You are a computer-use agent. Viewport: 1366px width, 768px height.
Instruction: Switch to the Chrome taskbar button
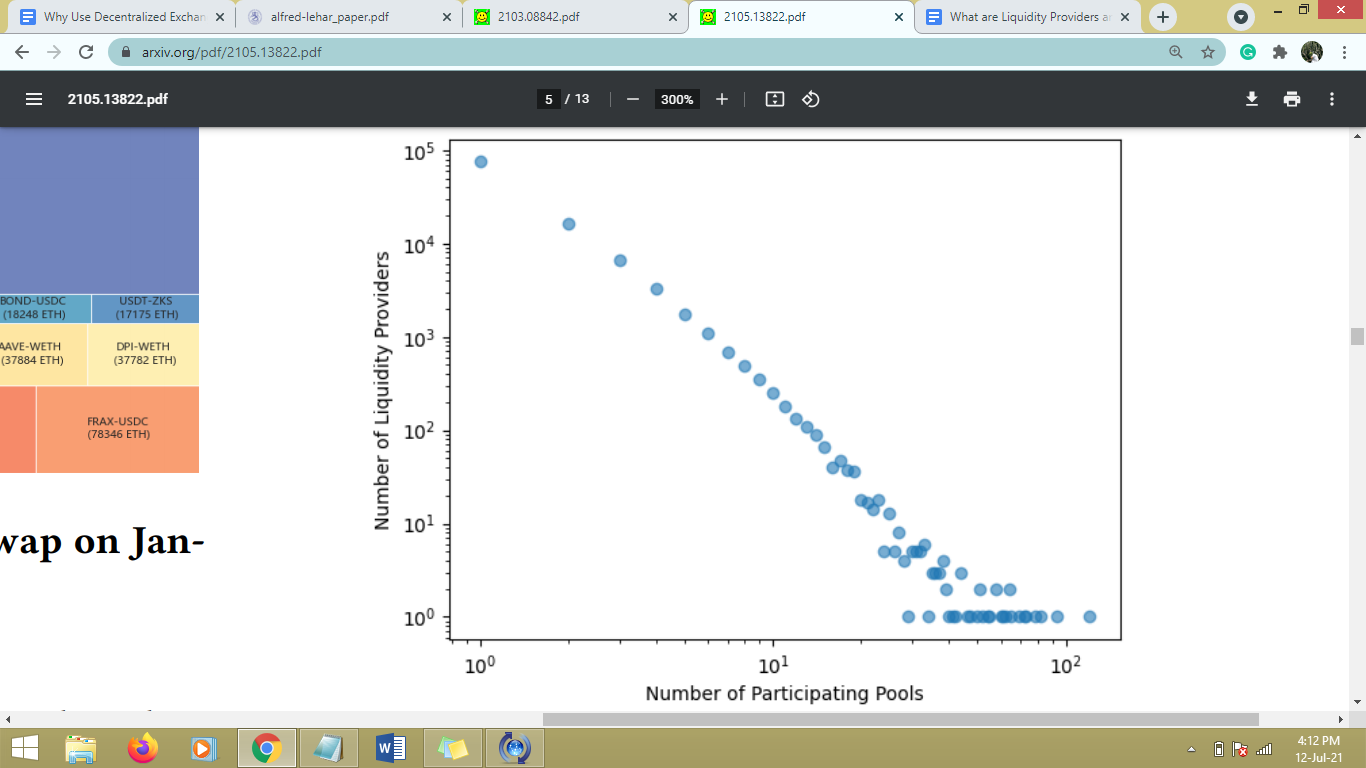click(x=266, y=748)
